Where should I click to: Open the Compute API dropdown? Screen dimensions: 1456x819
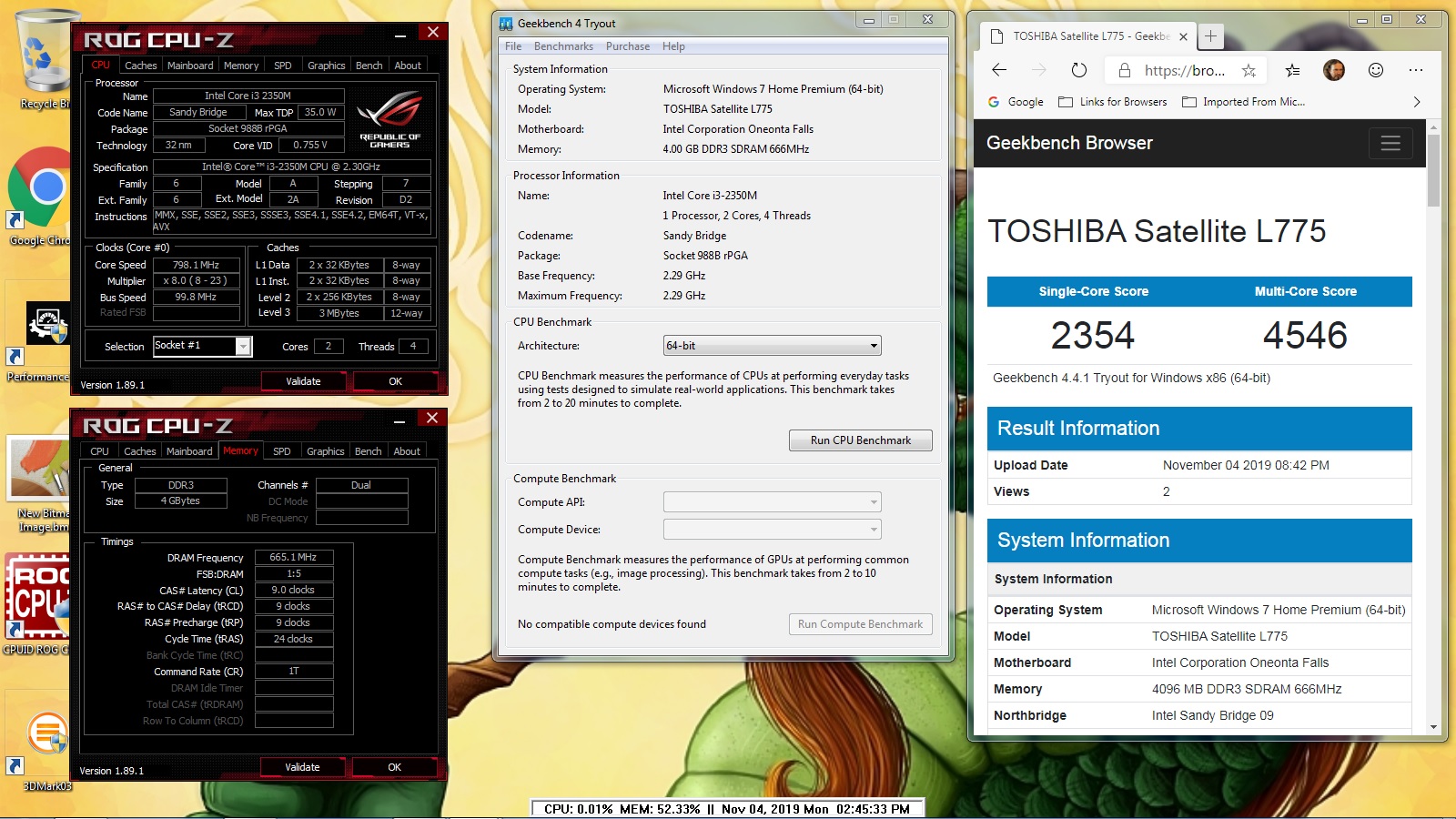[x=772, y=502]
